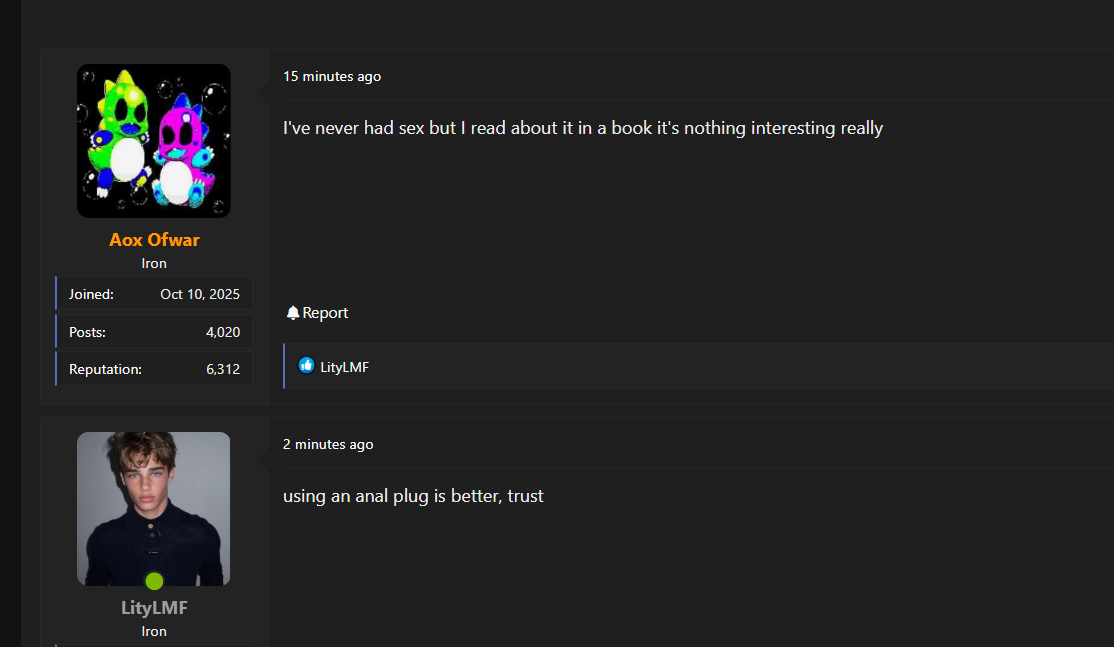Click the second post's reply text
The width and height of the screenshot is (1114, 647).
click(413, 496)
